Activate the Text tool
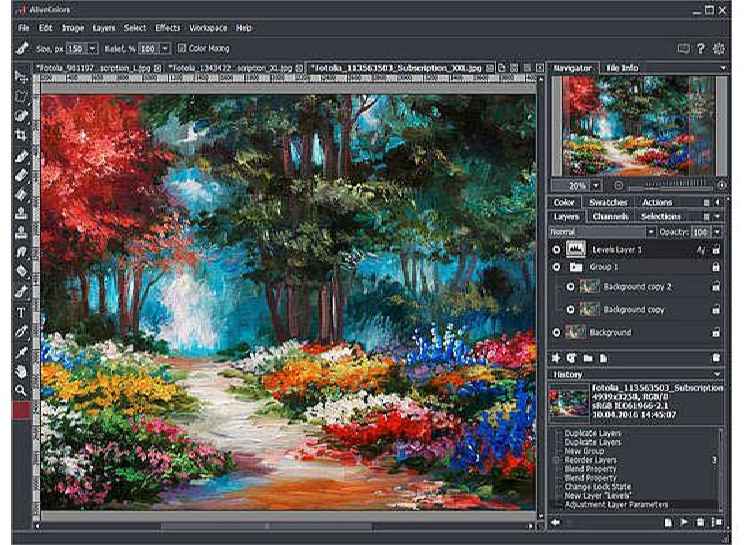Screen dimensions: 749x545 click(21, 311)
